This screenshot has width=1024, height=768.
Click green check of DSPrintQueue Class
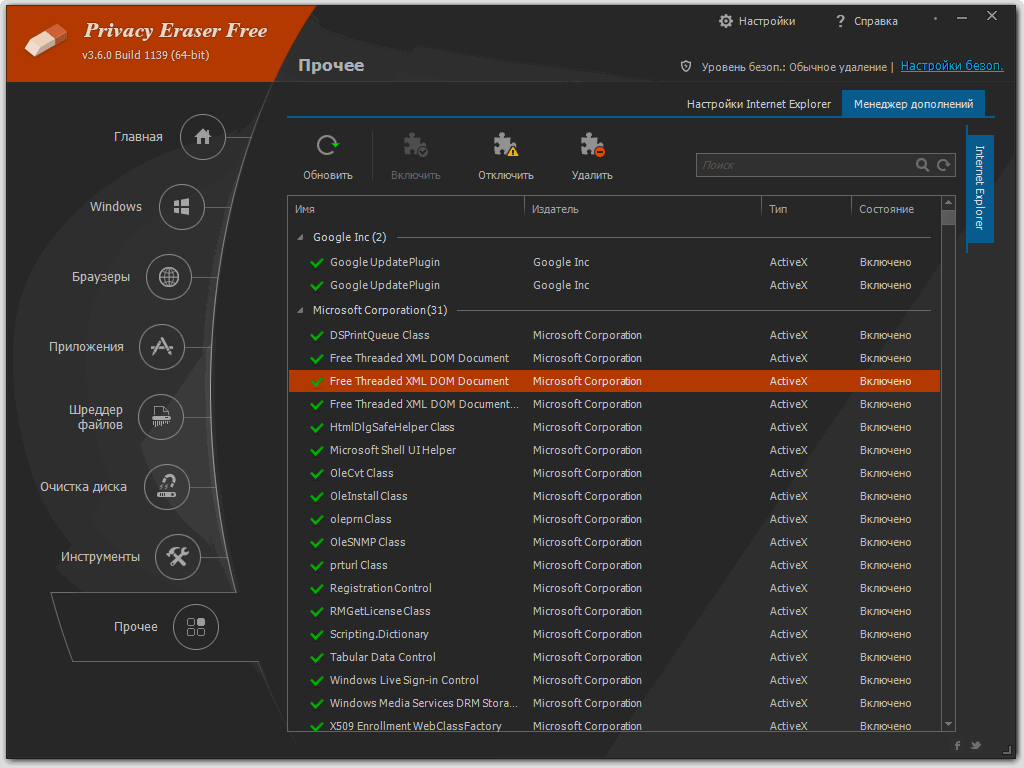pos(317,336)
